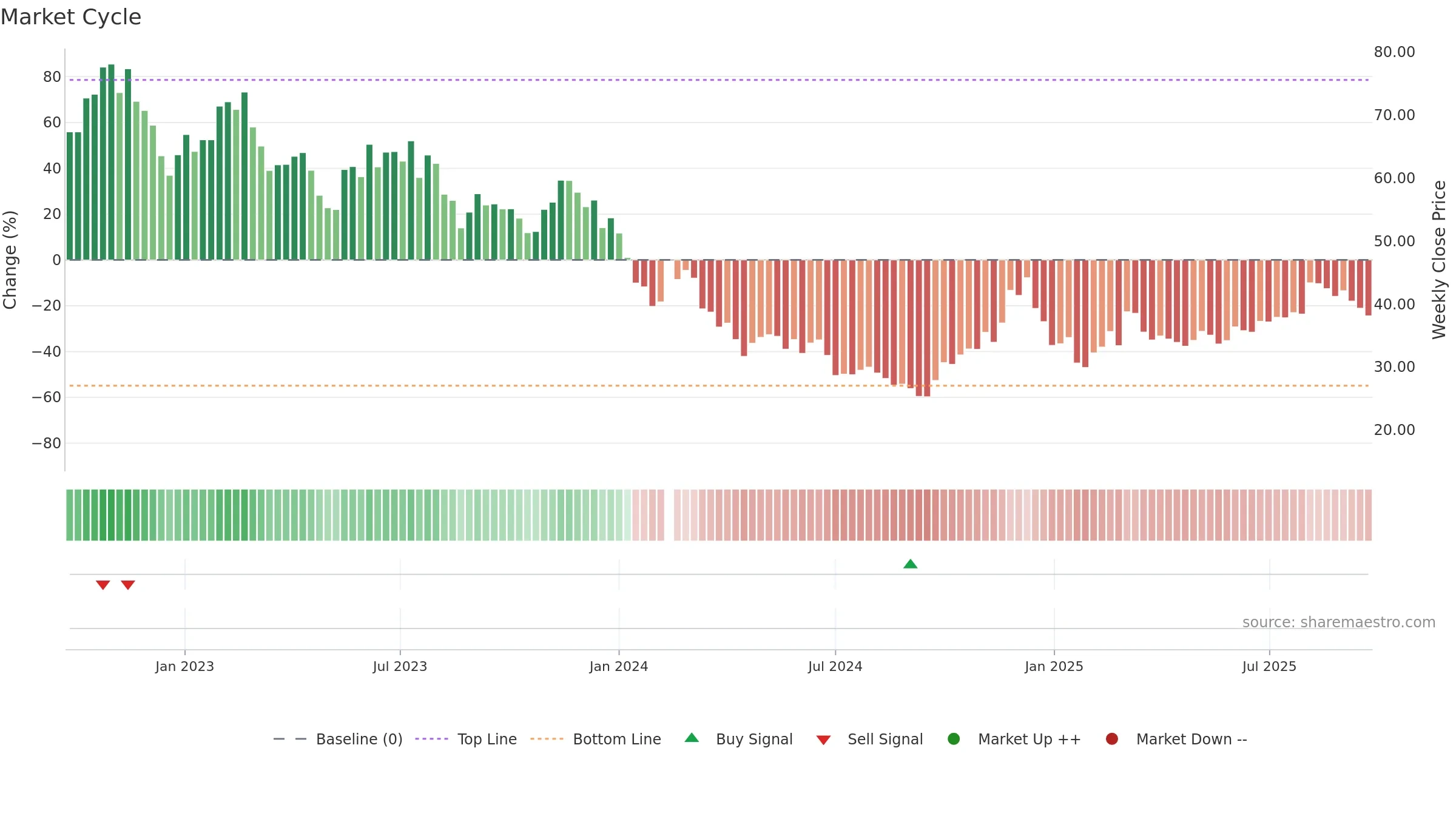Screen dimensions: 1456x819
Task: Click the Jan 2025 axis label
Action: click(1054, 667)
